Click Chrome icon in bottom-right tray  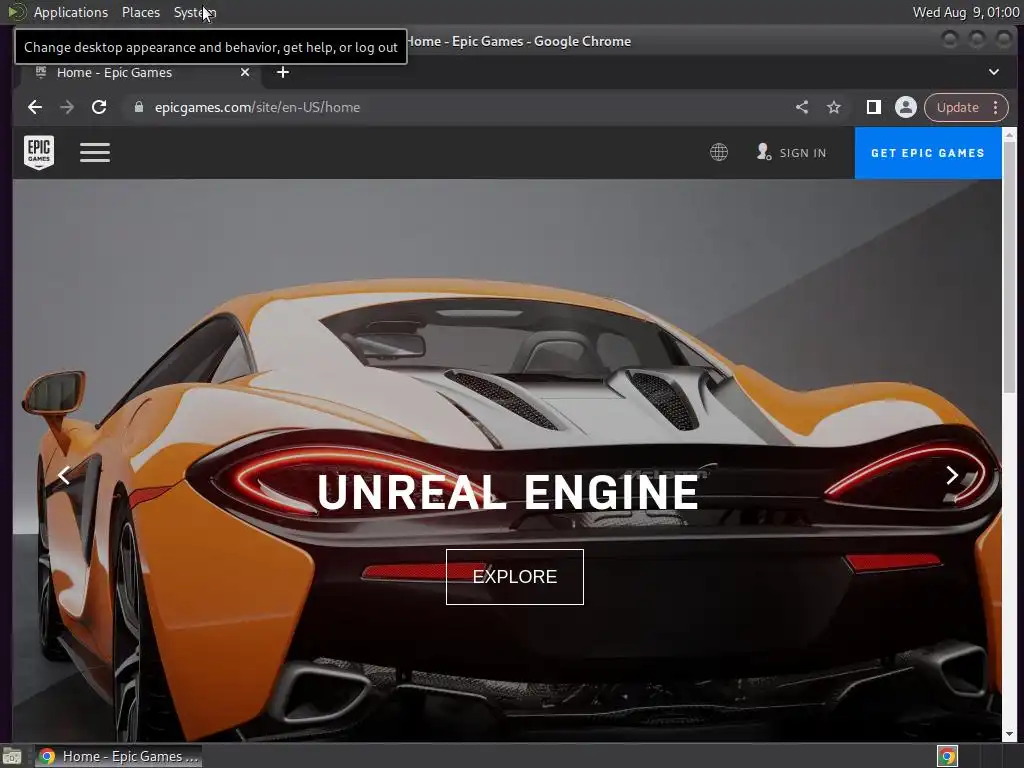[x=947, y=756]
